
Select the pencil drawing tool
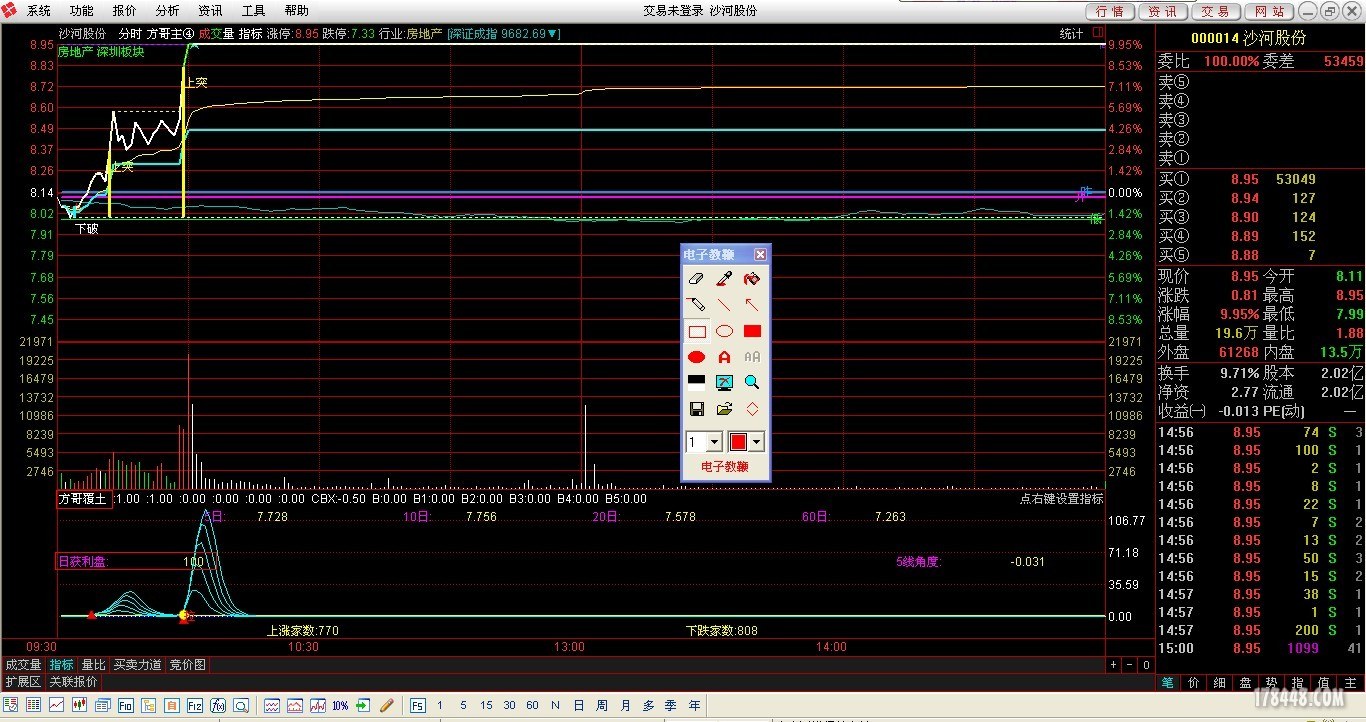click(697, 305)
